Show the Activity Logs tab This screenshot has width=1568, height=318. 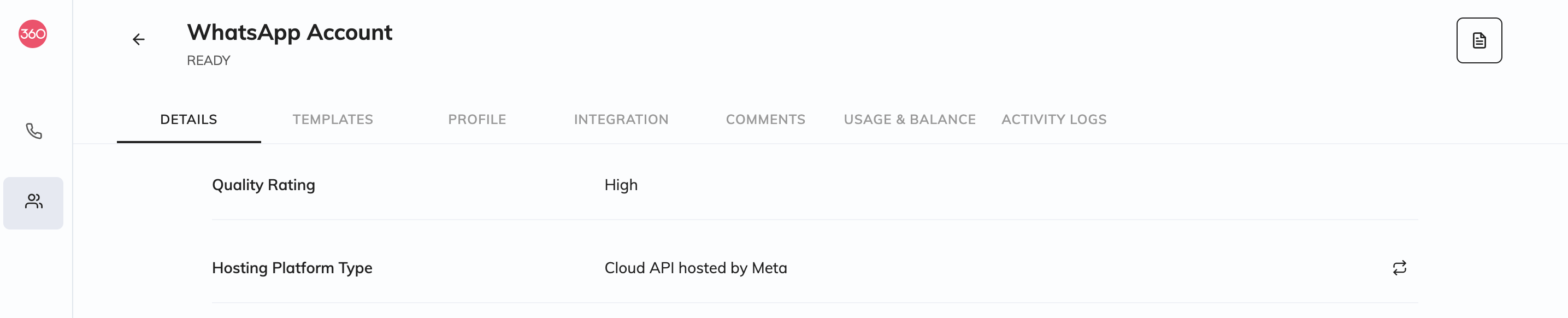click(1054, 120)
